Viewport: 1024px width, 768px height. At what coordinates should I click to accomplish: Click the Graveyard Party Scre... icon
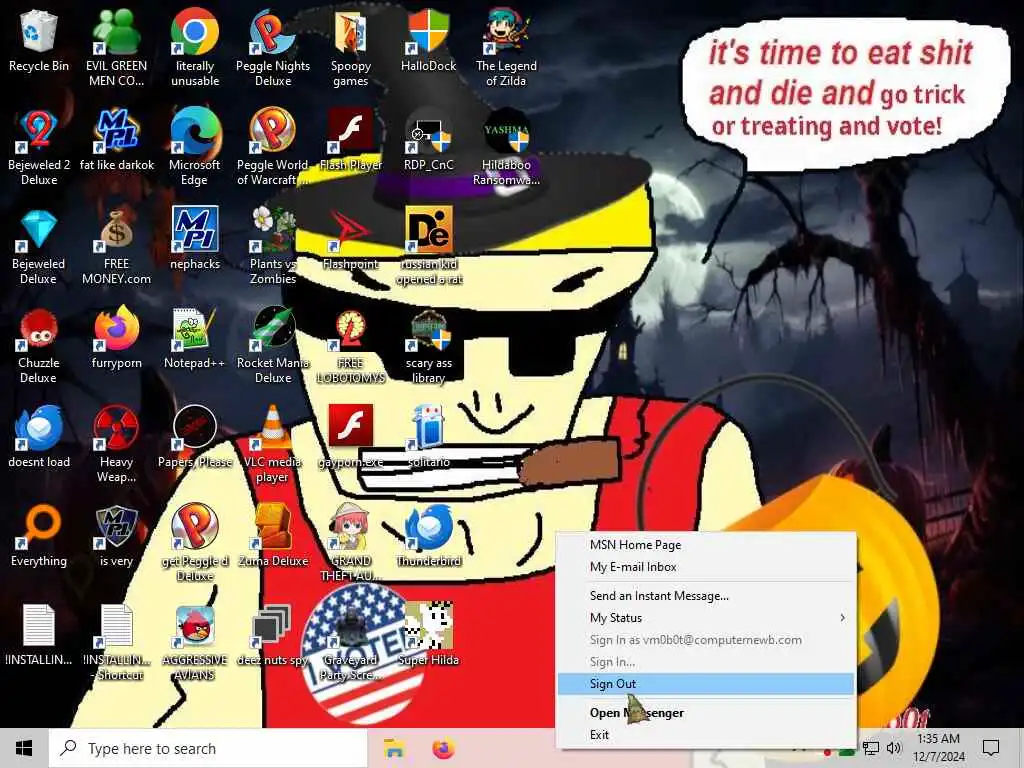351,643
